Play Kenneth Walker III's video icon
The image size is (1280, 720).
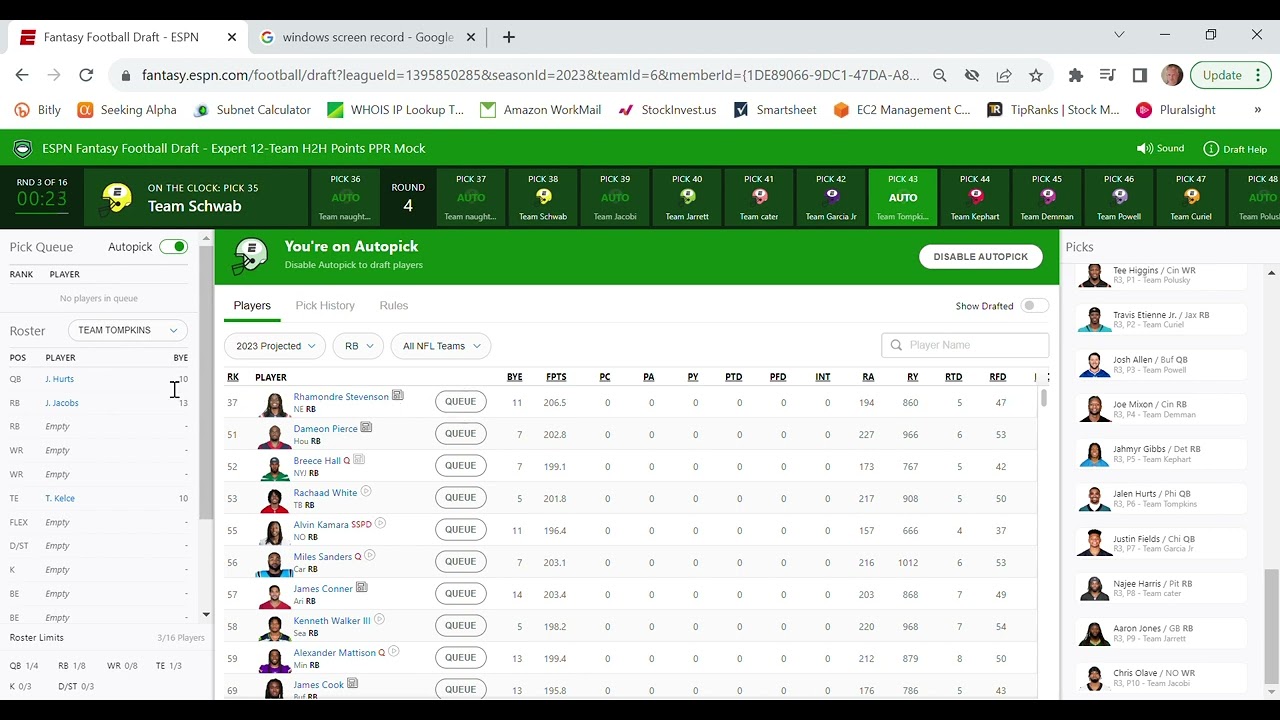(x=379, y=620)
